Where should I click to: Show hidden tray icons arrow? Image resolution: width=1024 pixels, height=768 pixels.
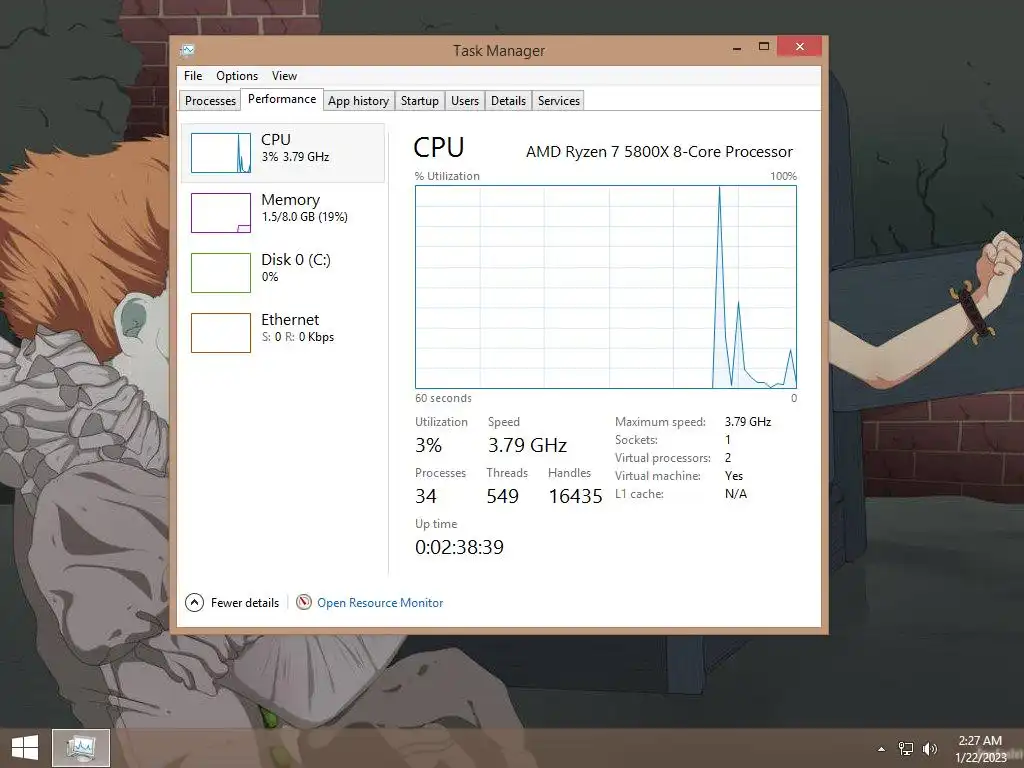(x=881, y=749)
